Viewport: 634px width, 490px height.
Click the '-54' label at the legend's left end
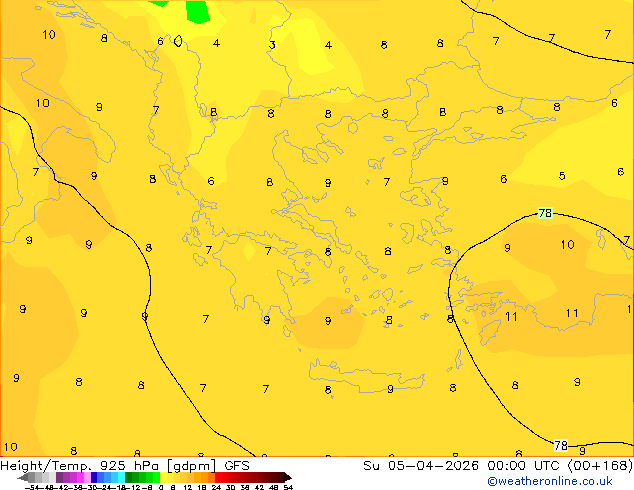(x=32, y=488)
